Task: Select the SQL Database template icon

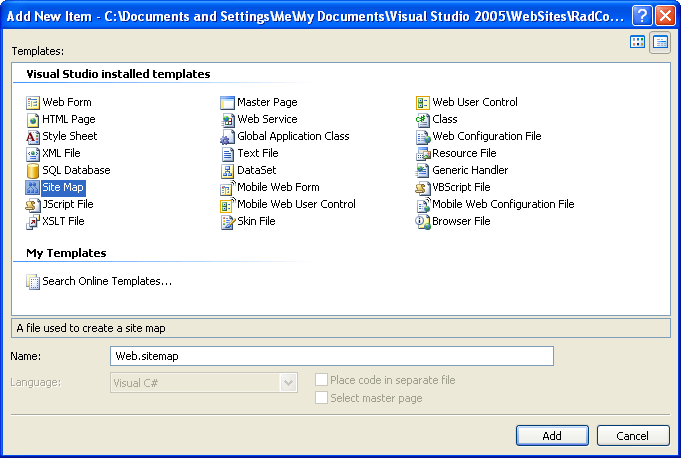Action: 33,170
